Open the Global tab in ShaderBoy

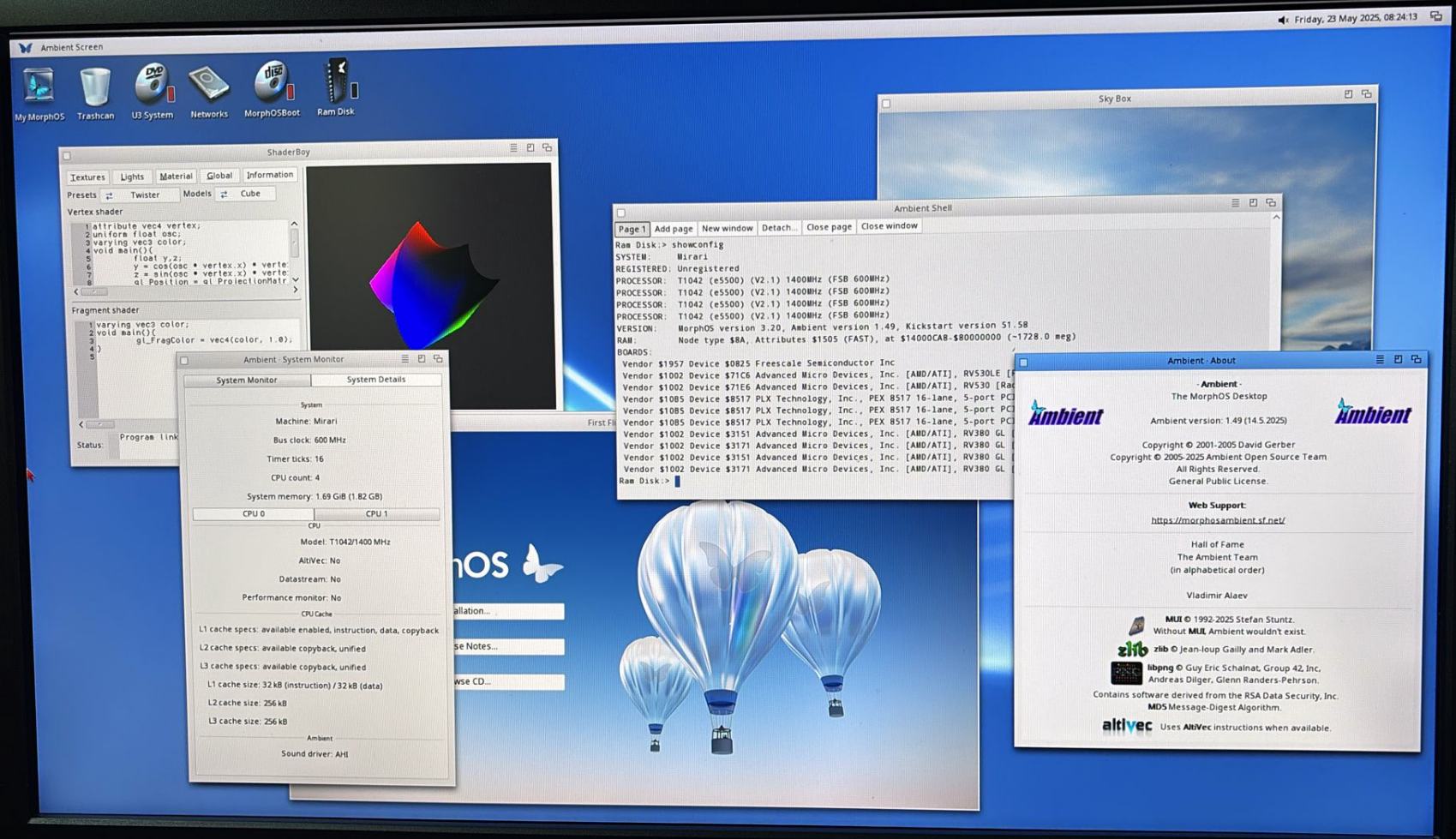(x=219, y=176)
